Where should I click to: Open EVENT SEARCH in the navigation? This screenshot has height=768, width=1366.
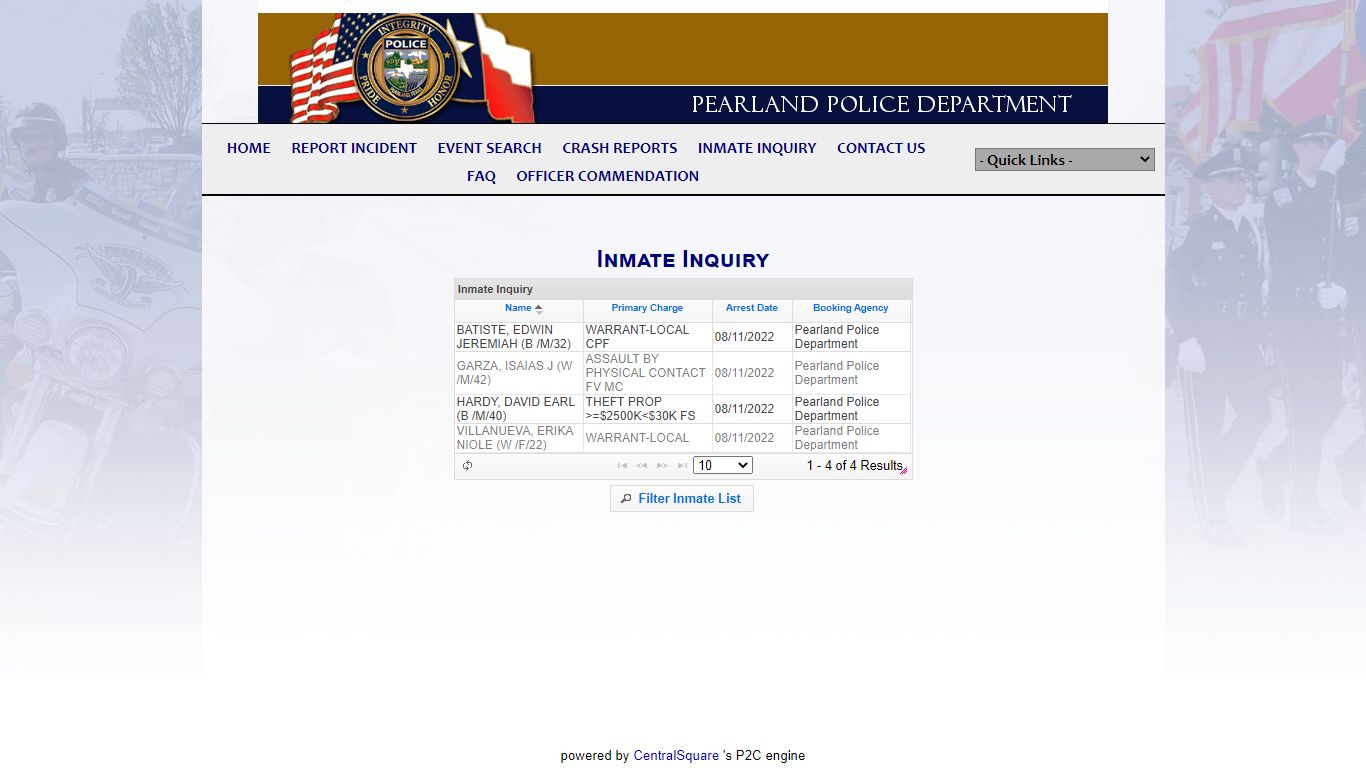pyautogui.click(x=489, y=148)
